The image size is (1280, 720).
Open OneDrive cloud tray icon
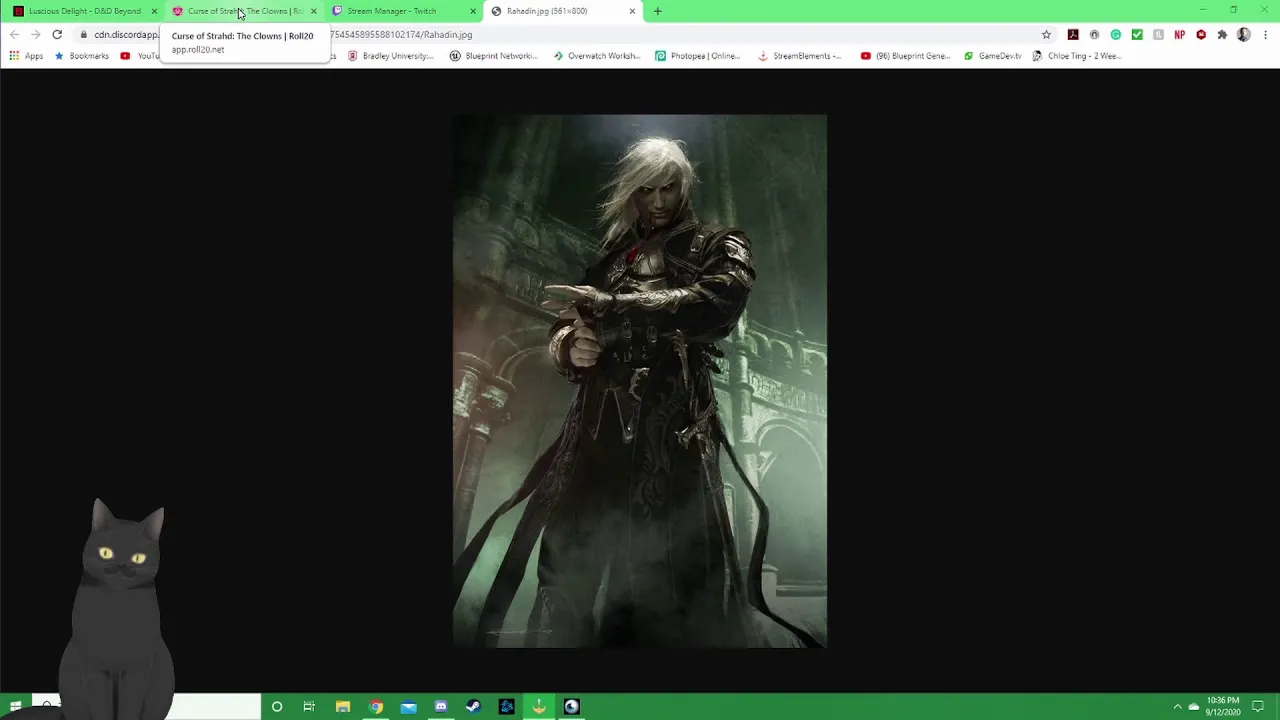coord(1194,706)
